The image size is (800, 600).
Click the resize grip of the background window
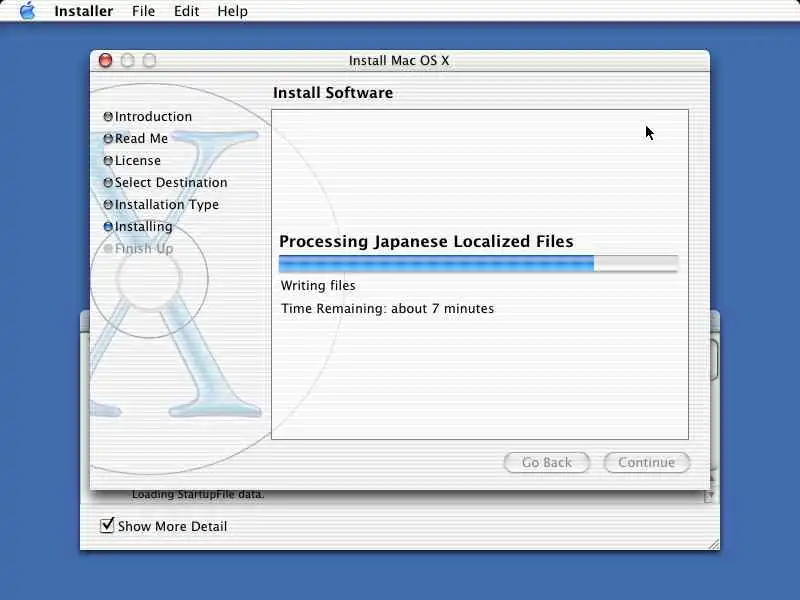(714, 544)
